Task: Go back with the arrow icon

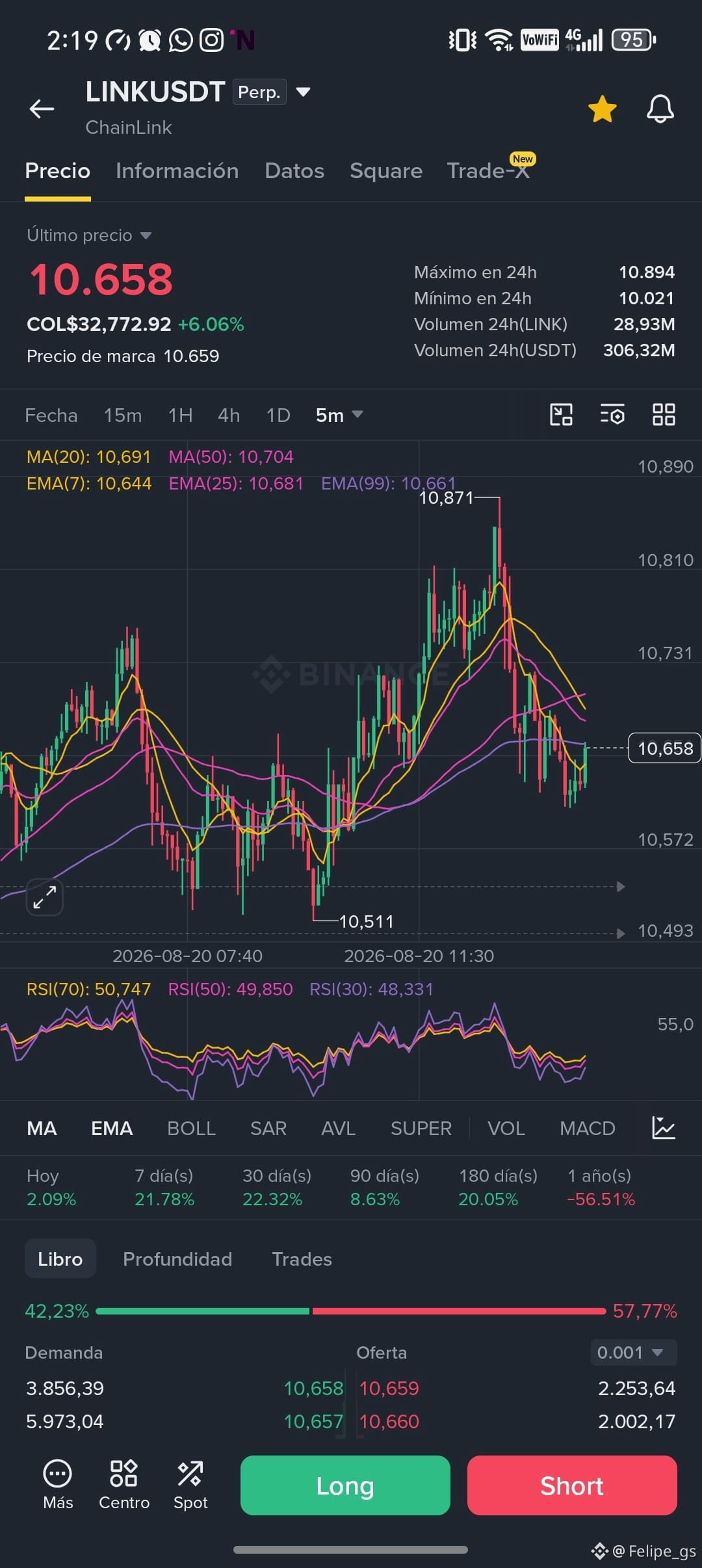Action: tap(42, 109)
